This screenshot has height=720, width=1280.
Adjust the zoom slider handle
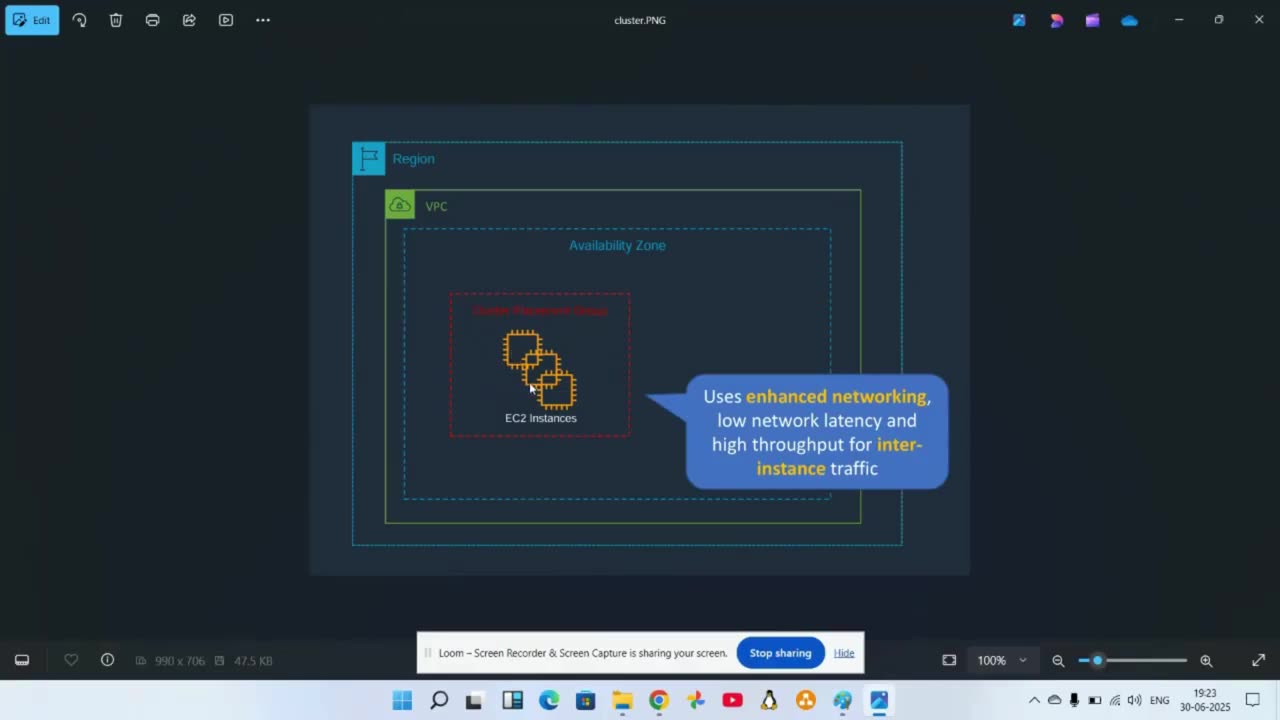tap(1097, 660)
